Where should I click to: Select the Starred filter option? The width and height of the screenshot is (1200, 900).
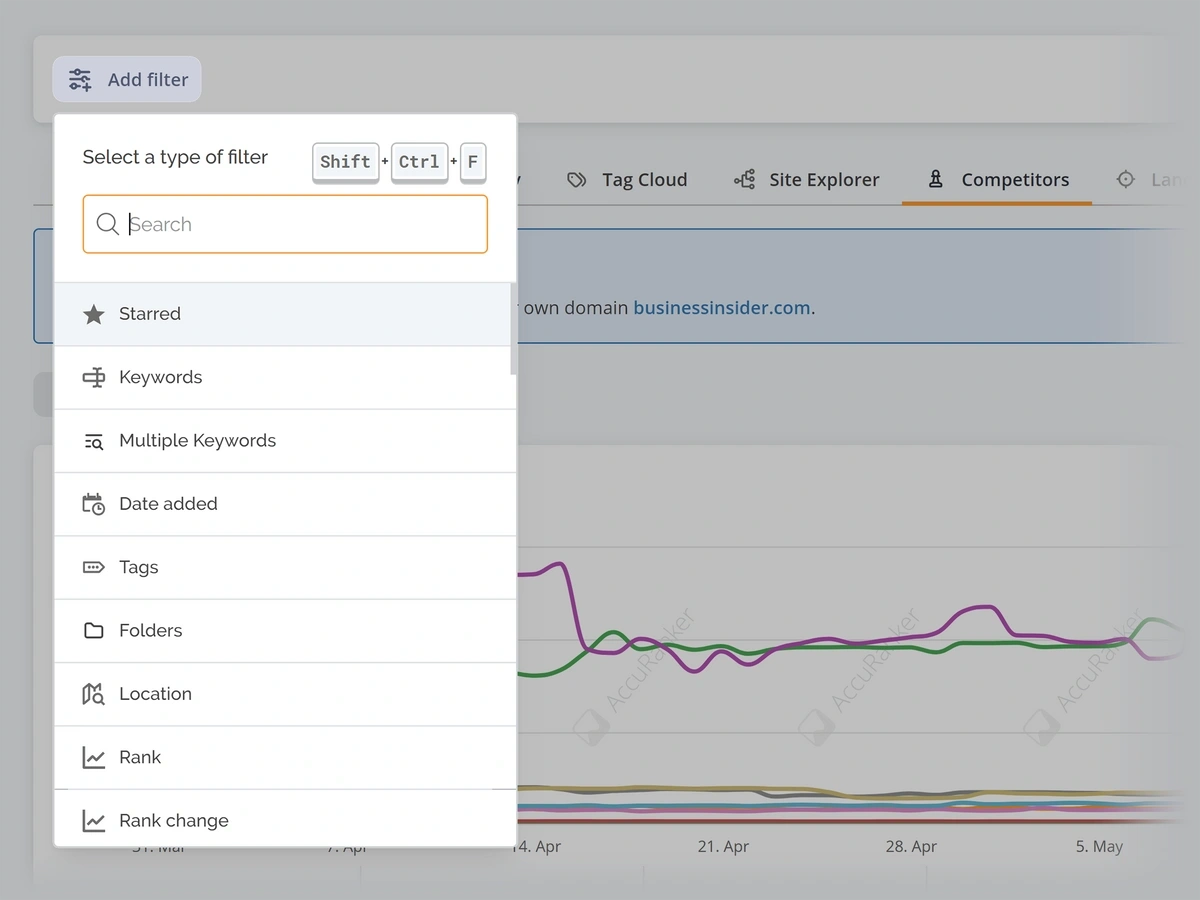pos(285,314)
